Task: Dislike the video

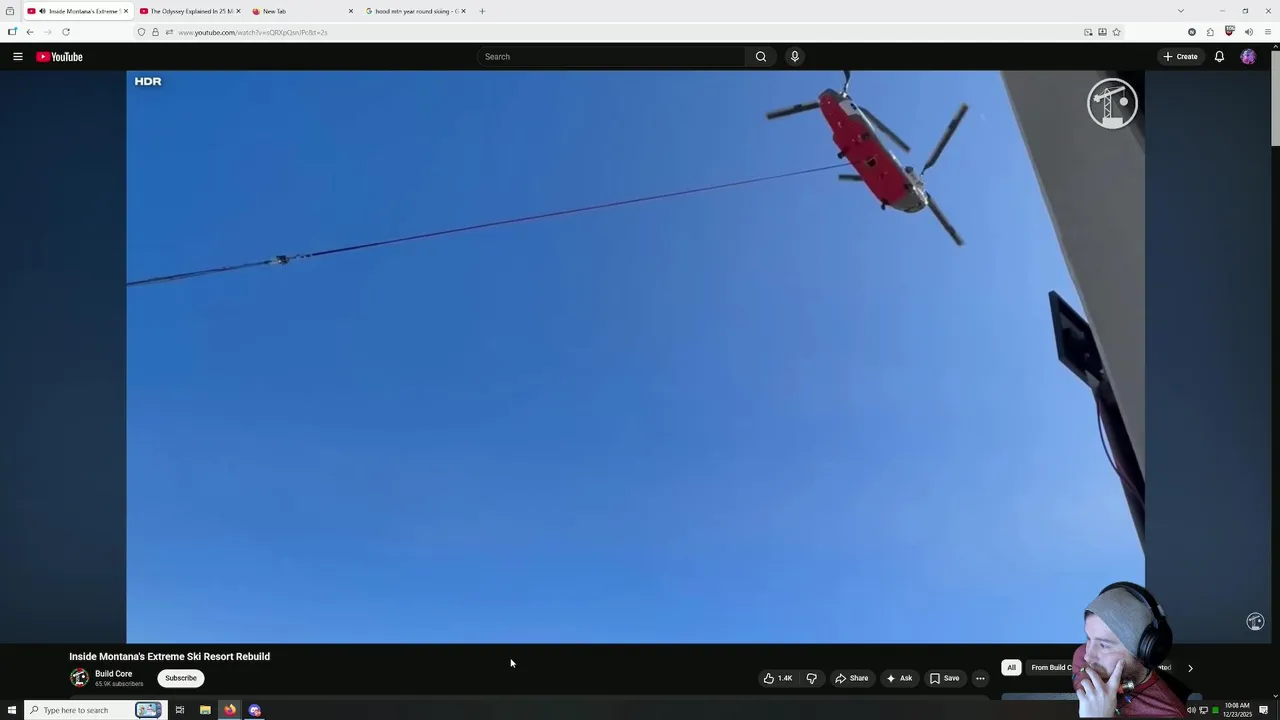Action: [812, 678]
